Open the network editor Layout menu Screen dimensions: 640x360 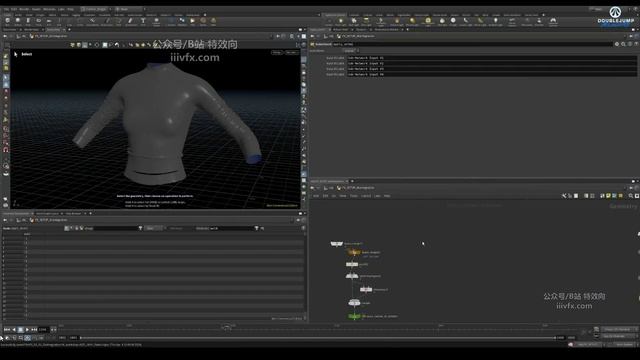point(366,196)
